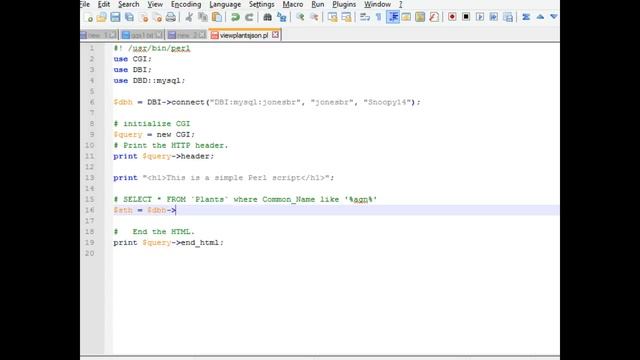Screen dimensions: 640x360
Task: Toggle the highlighted Indent Guide button
Action: tap(393, 17)
